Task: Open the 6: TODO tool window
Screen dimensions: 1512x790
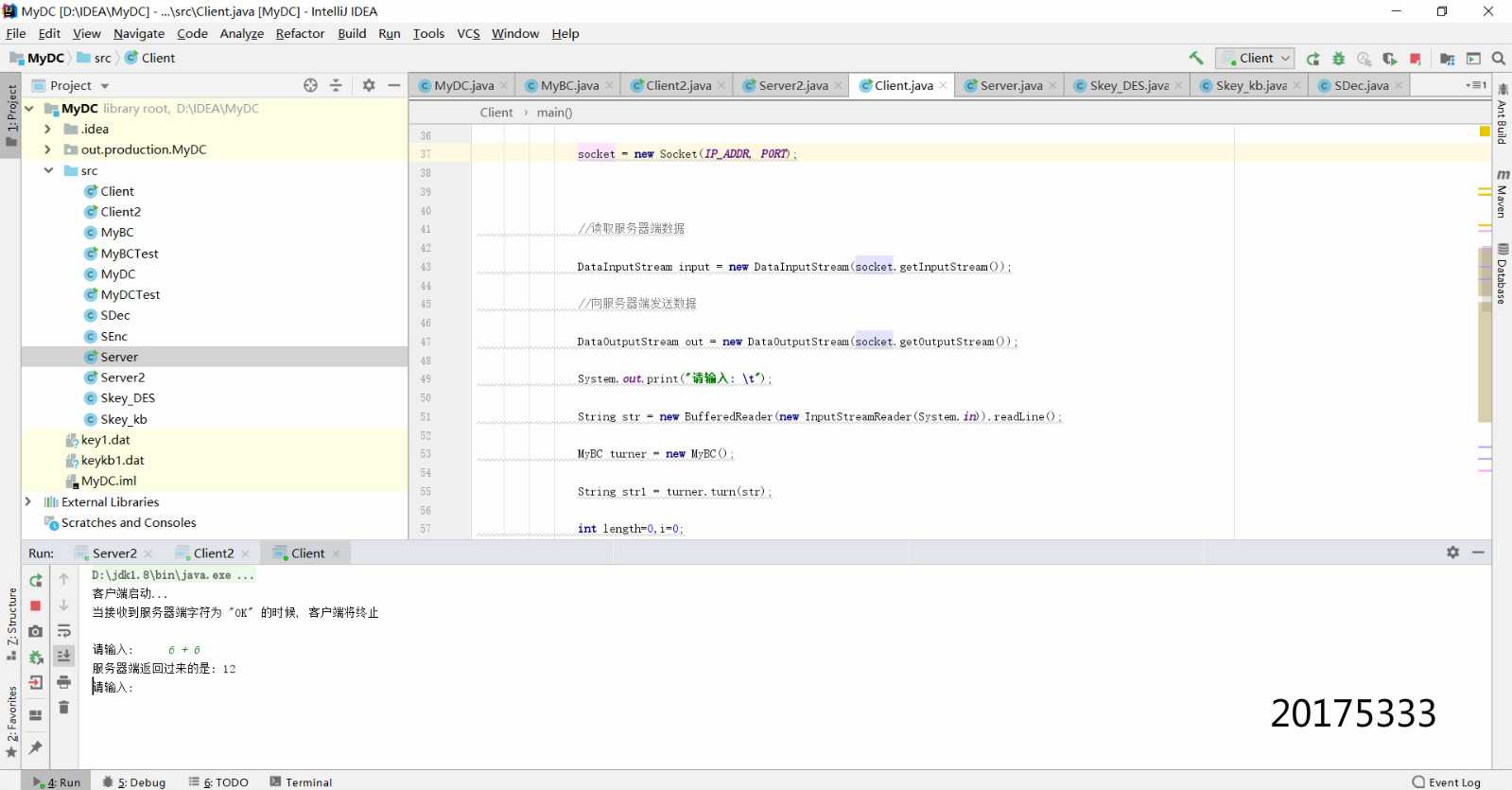Action: pyautogui.click(x=218, y=782)
